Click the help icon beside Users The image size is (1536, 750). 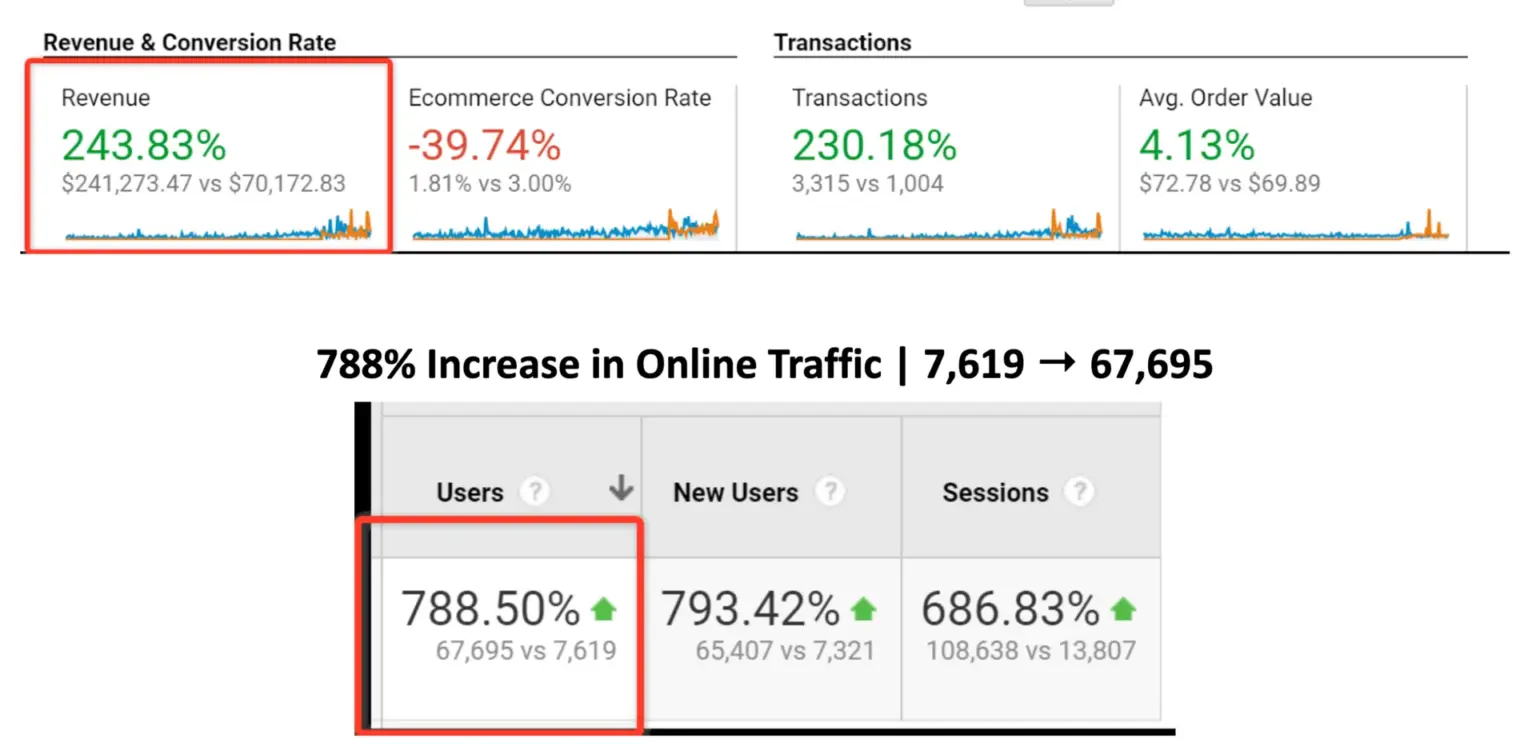click(x=536, y=492)
